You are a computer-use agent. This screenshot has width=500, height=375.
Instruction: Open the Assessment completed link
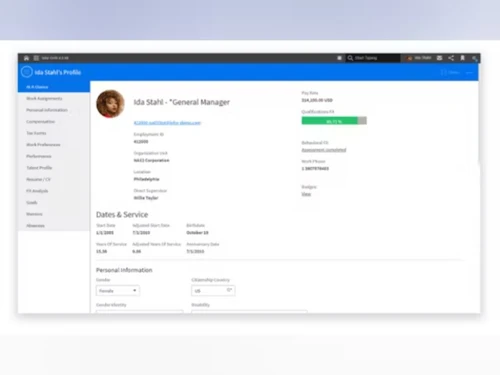click(x=324, y=150)
